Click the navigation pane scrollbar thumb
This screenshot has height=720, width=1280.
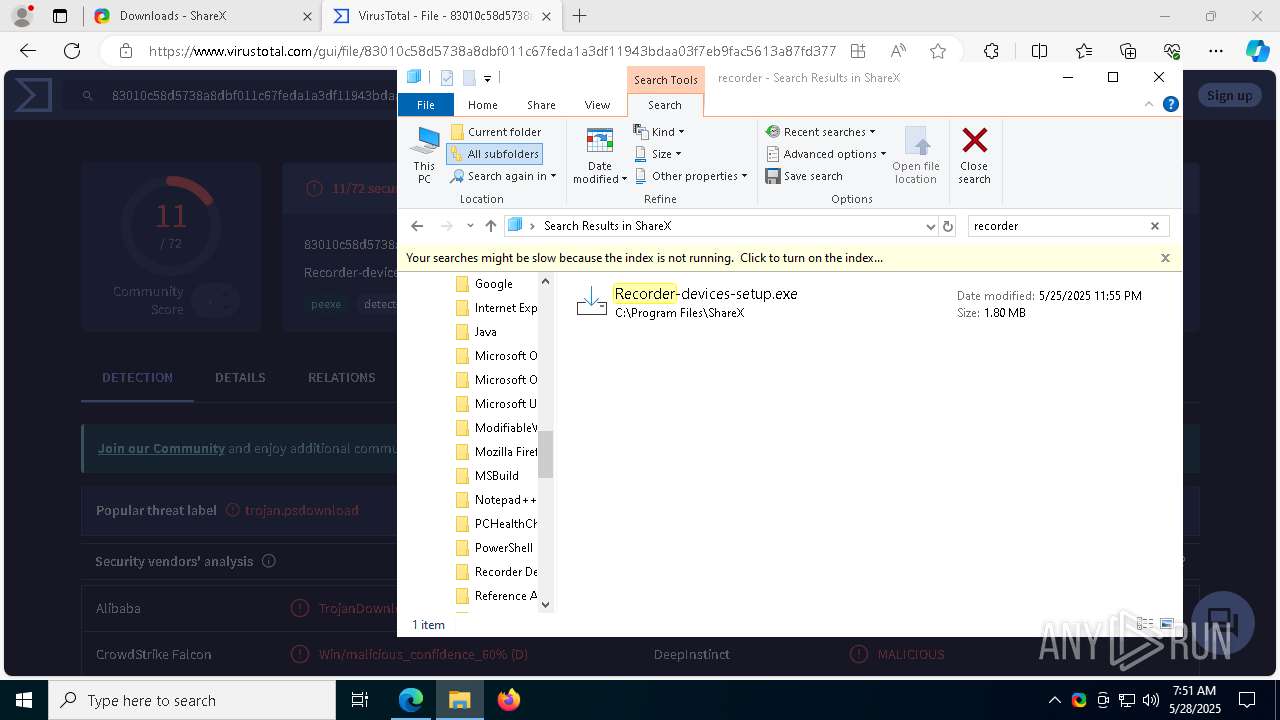pos(545,454)
